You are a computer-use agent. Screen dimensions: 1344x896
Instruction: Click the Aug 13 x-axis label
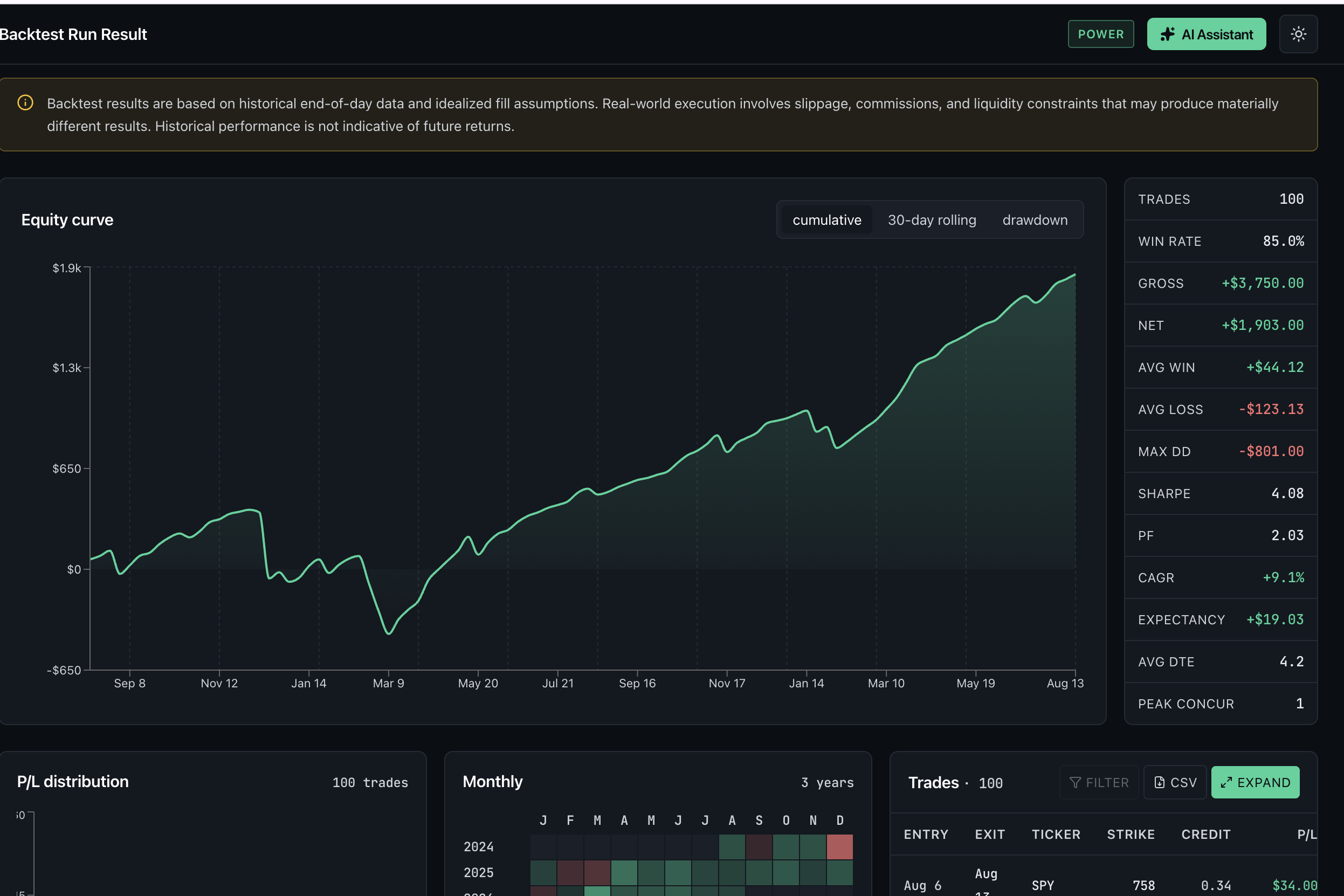[1065, 683]
